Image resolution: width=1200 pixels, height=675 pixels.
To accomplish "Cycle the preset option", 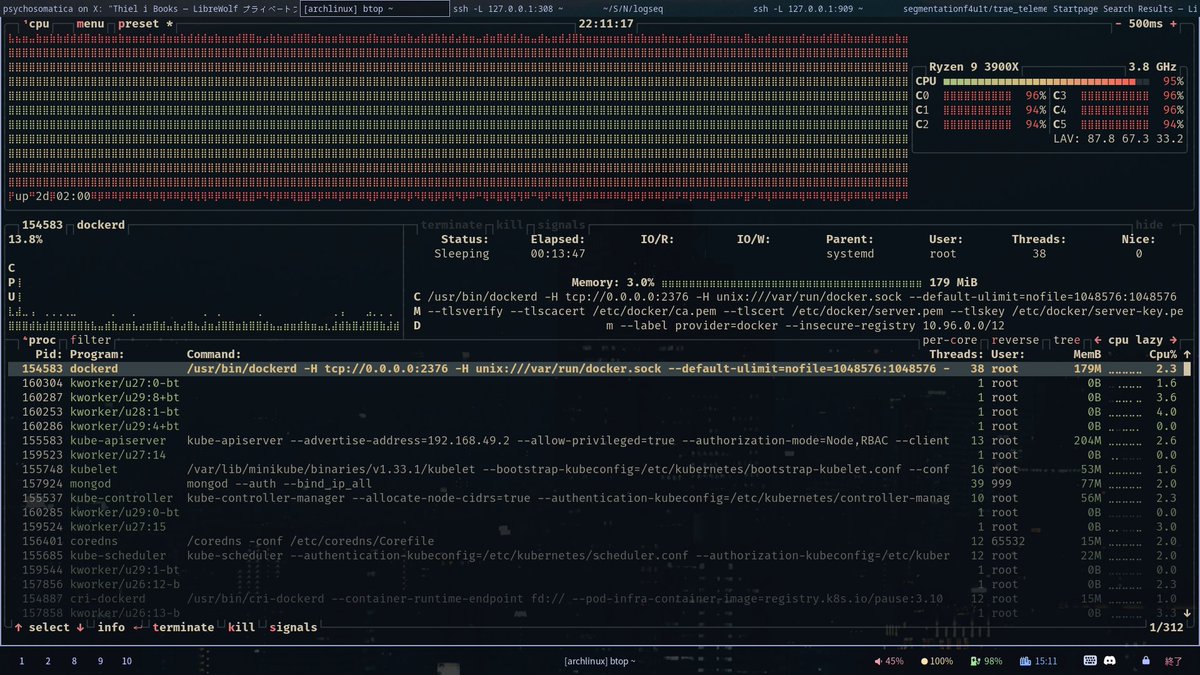I will point(145,23).
